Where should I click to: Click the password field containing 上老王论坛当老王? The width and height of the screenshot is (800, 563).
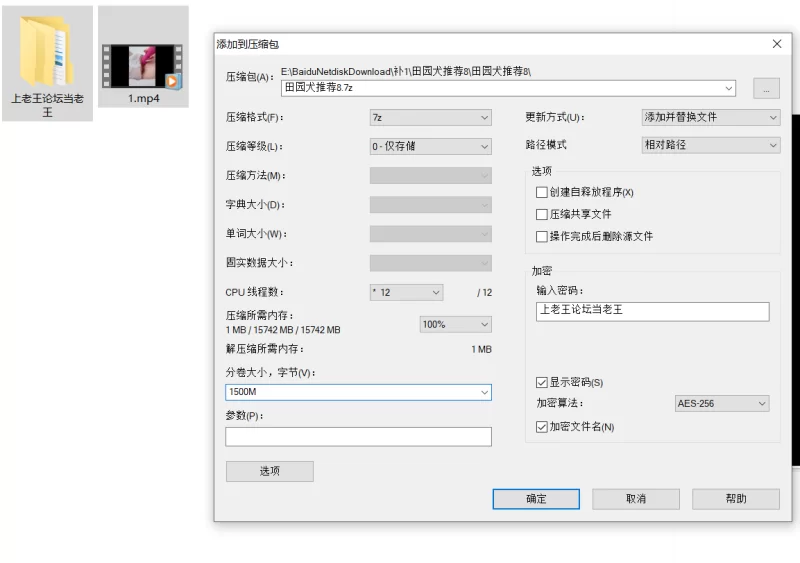[x=653, y=311]
